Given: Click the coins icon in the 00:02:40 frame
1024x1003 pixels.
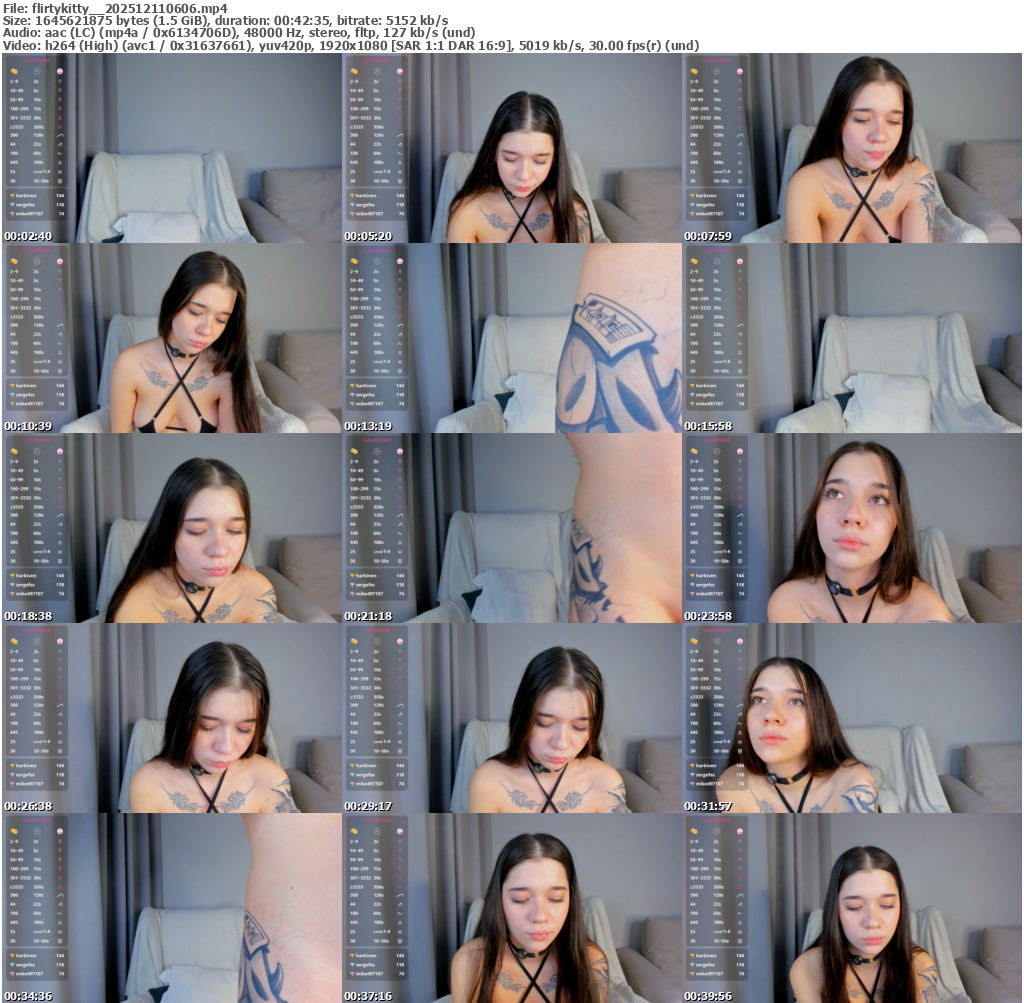Looking at the screenshot, I should [x=15, y=72].
